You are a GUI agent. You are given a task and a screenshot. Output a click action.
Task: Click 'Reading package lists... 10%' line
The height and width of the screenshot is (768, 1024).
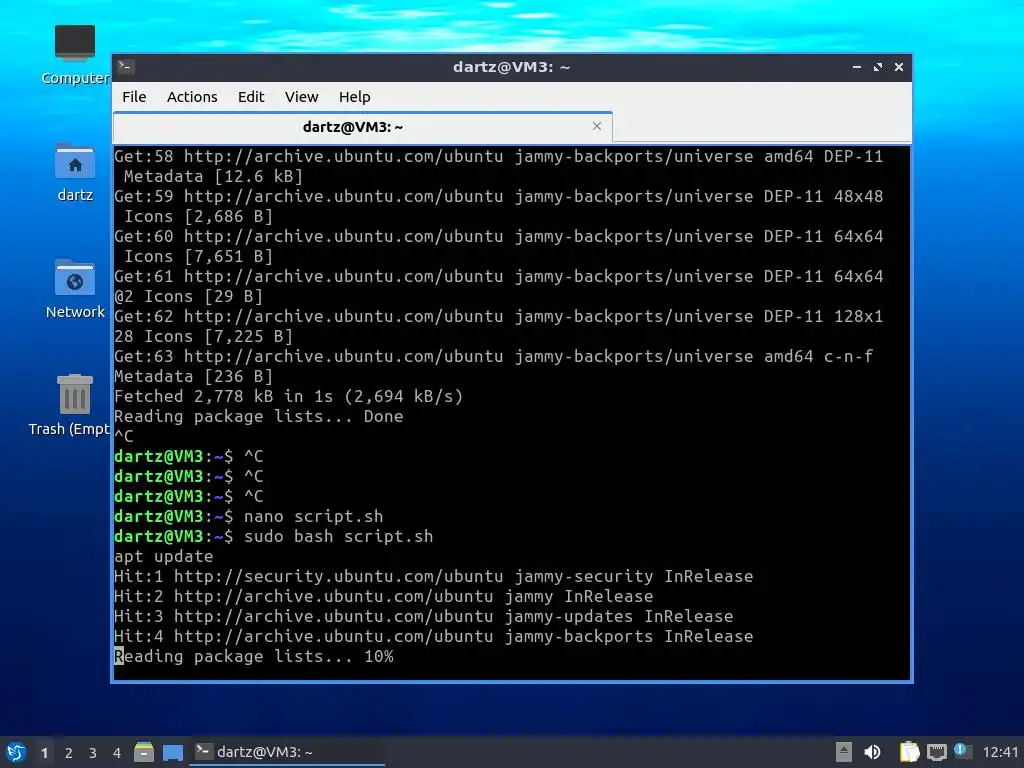click(x=253, y=656)
